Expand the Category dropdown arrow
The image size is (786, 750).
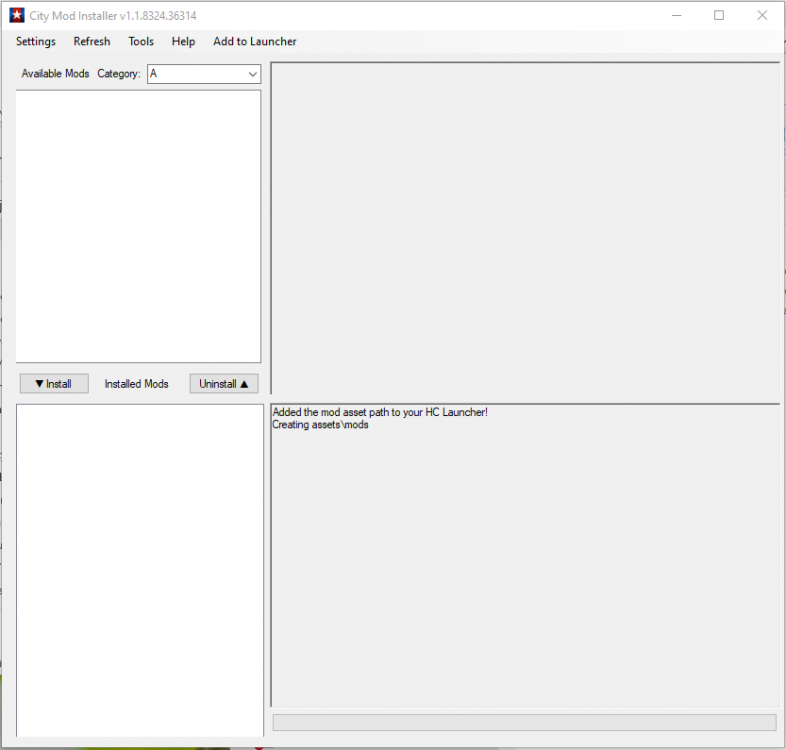click(x=252, y=74)
